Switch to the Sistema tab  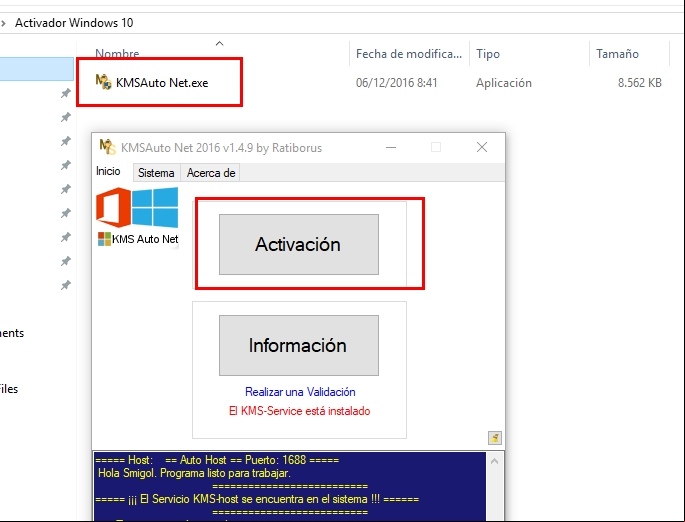coord(156,173)
